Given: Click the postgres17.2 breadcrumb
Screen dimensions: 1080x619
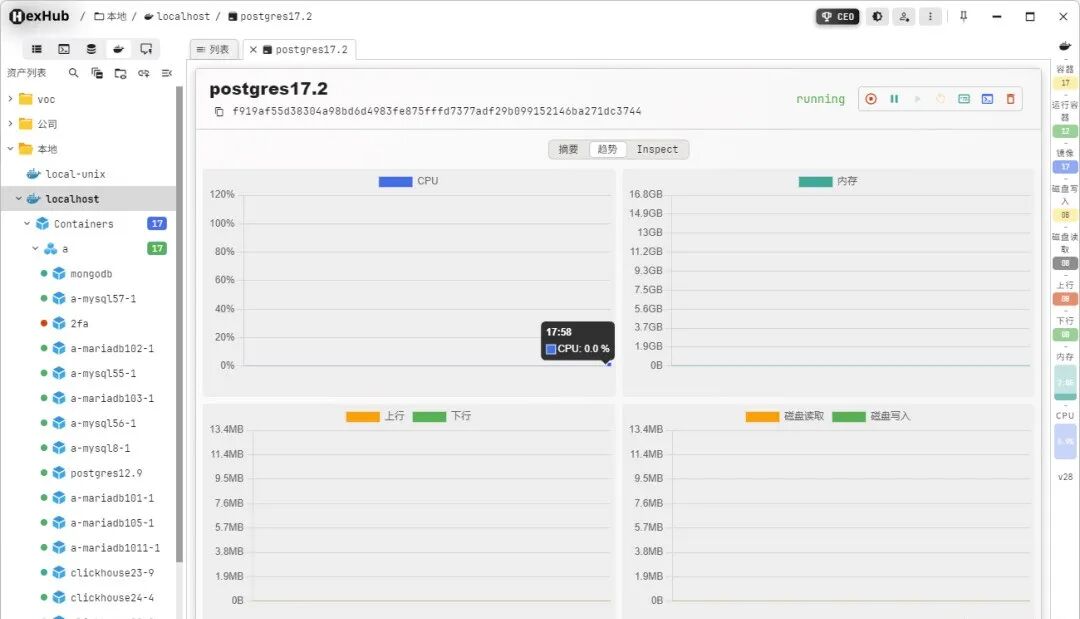Looking at the screenshot, I should click(270, 17).
